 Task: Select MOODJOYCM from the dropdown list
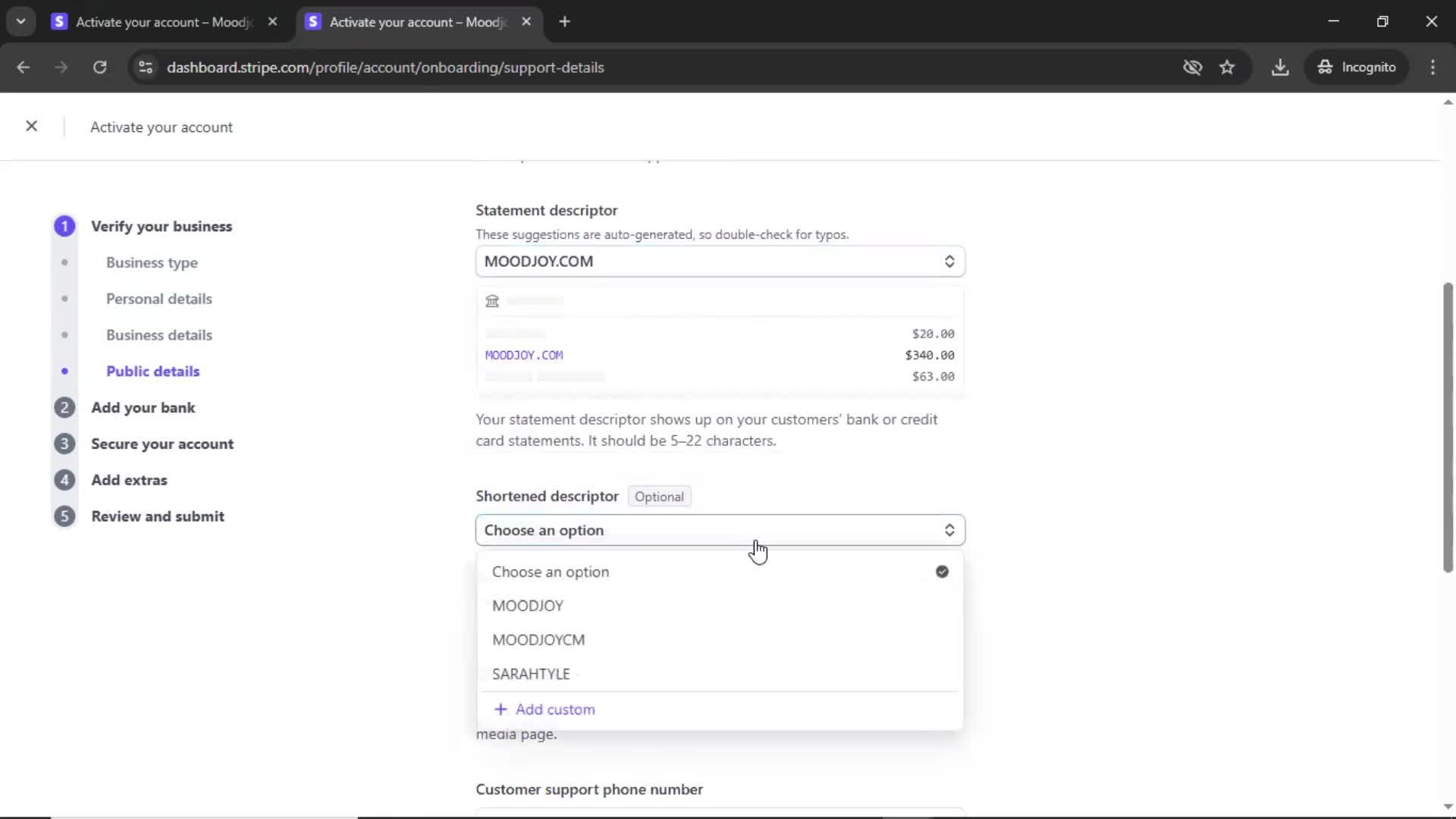538,640
